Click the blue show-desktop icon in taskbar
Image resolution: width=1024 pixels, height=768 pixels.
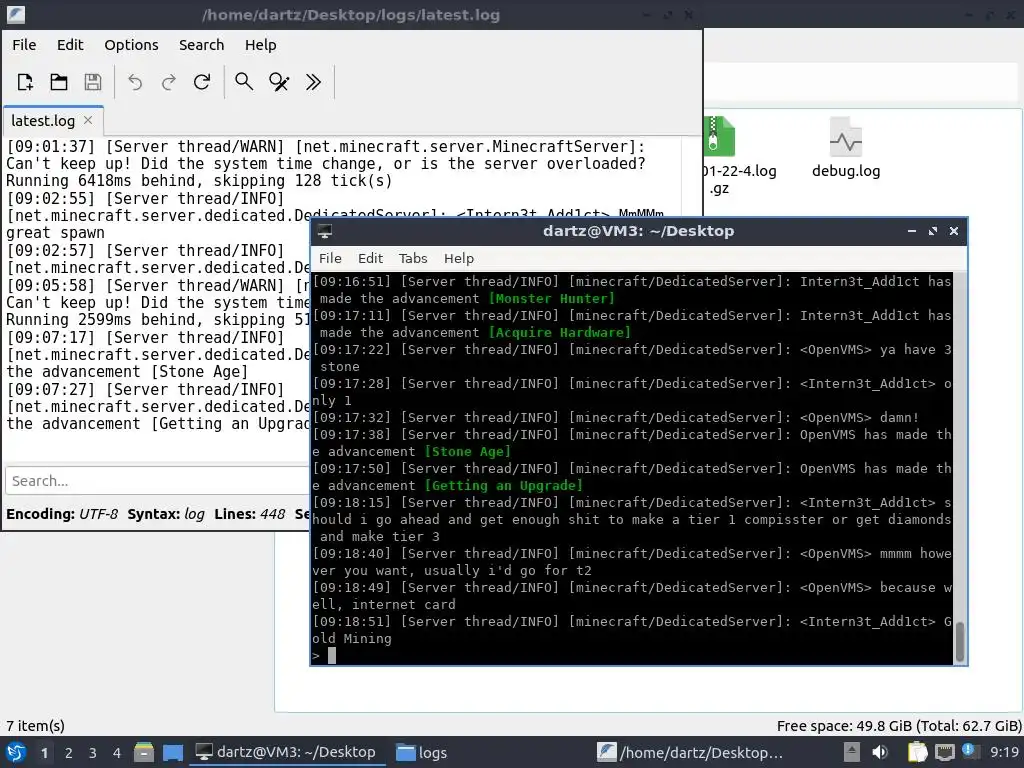click(172, 752)
